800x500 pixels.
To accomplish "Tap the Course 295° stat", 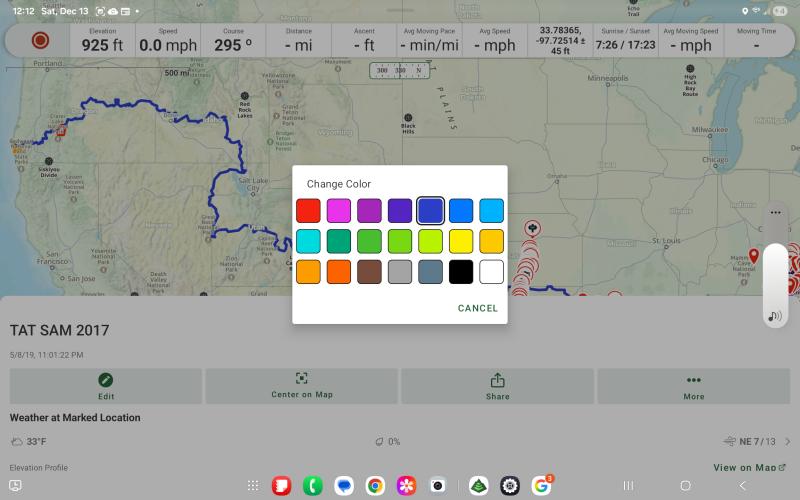I will pos(233,40).
